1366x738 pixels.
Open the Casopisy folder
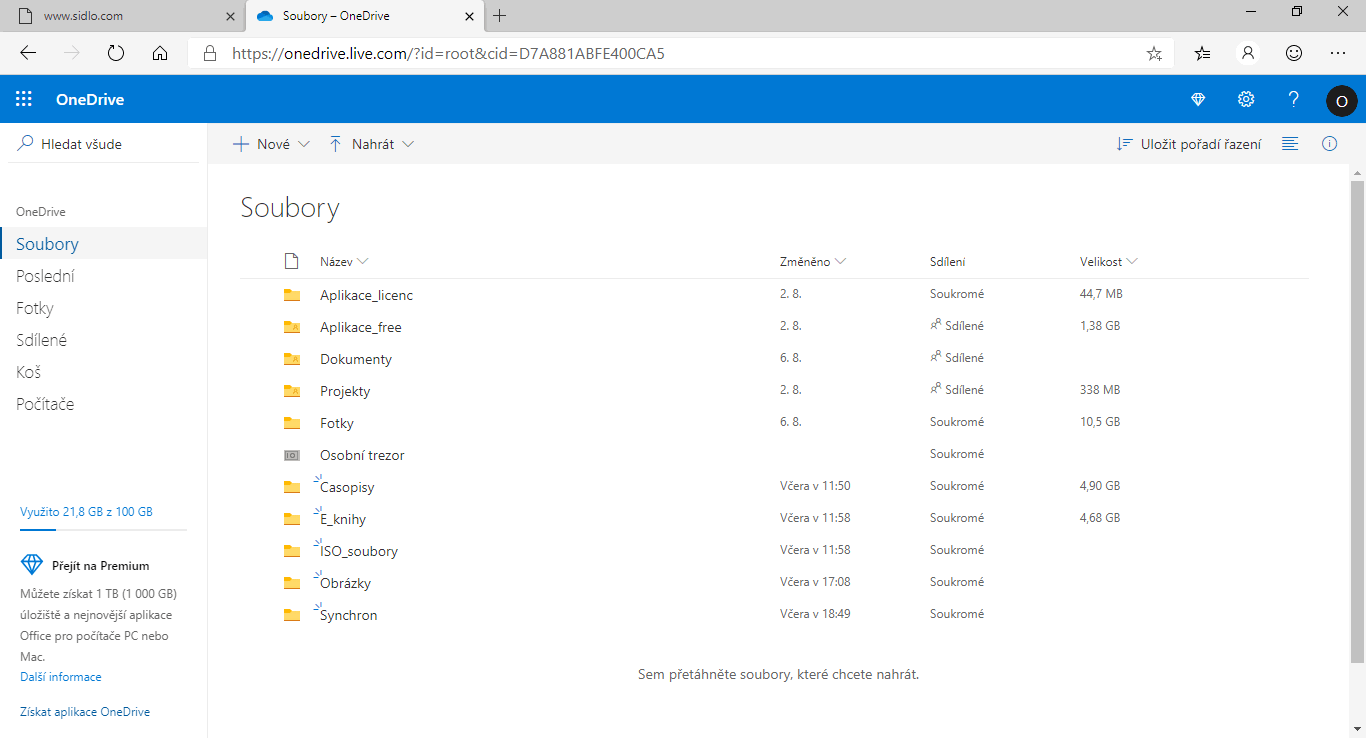click(346, 486)
